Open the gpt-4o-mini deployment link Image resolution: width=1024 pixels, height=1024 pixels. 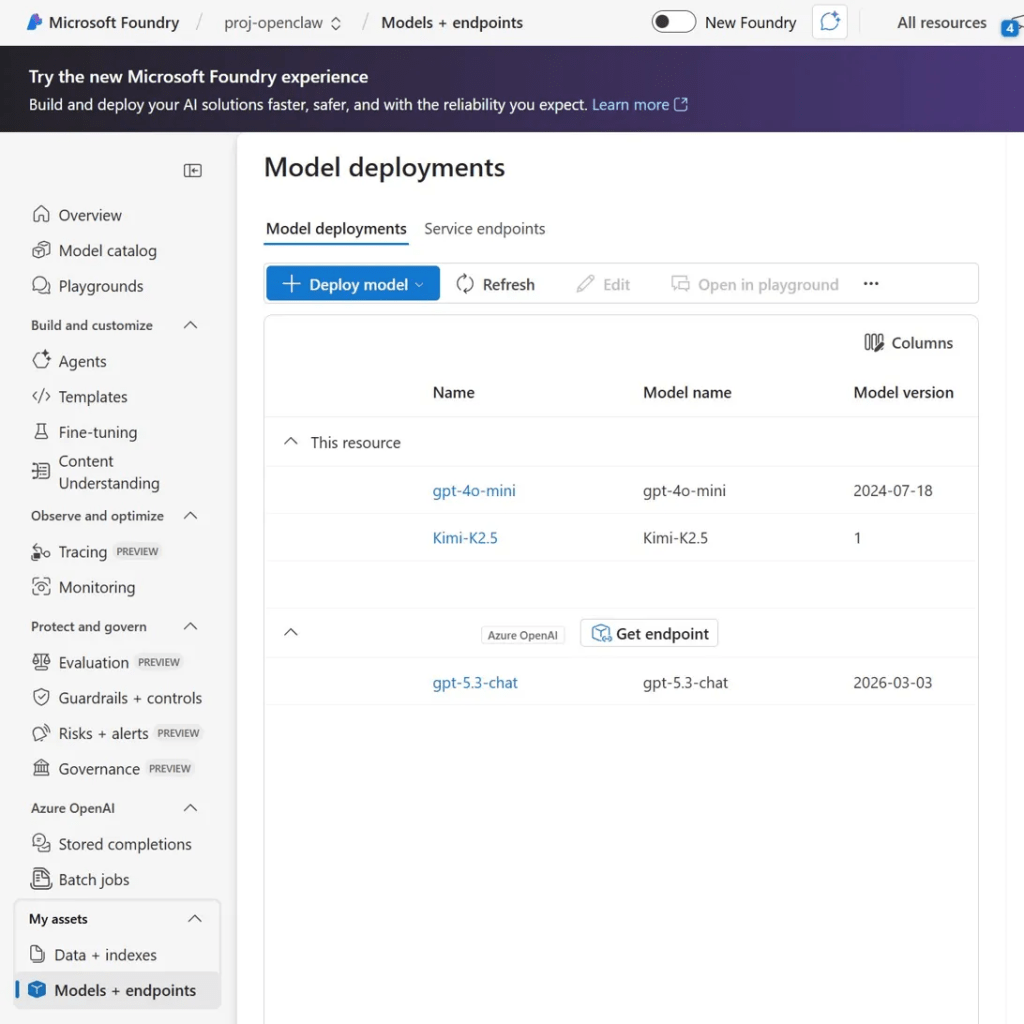click(474, 491)
